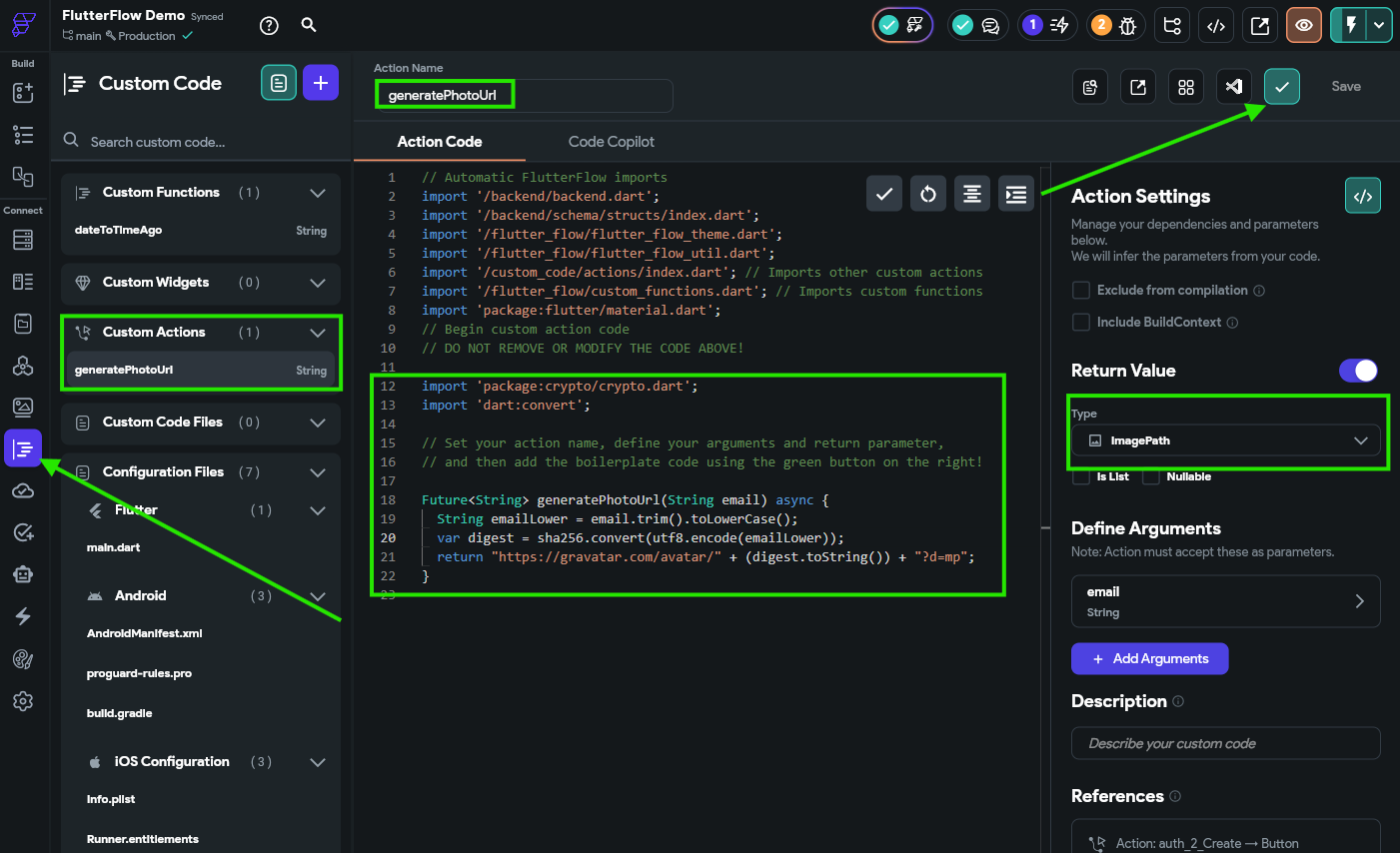Collapse the Custom Functions section
The image size is (1400, 853).
tap(318, 193)
